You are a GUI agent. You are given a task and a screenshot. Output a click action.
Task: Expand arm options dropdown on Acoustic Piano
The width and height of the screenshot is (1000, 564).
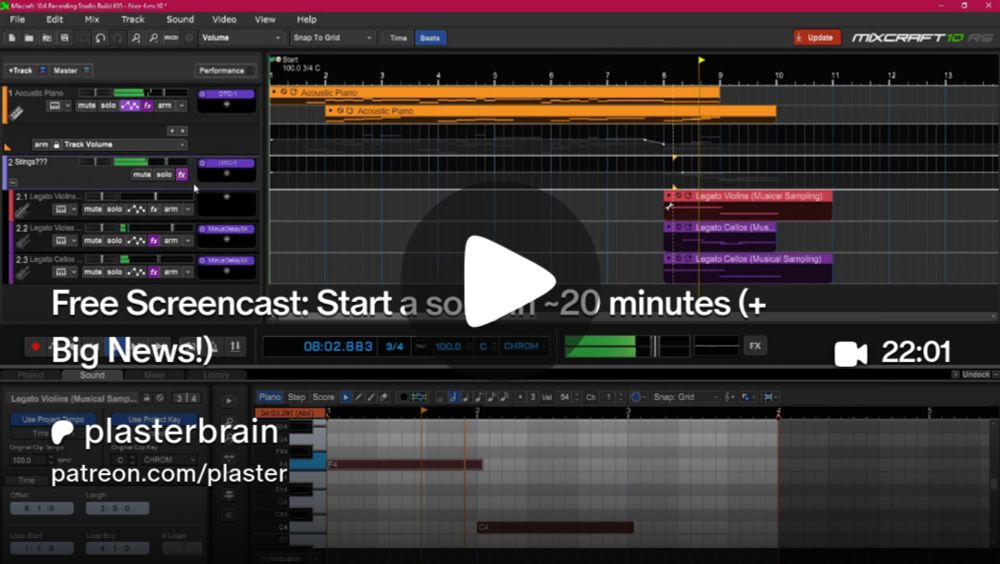point(182,105)
